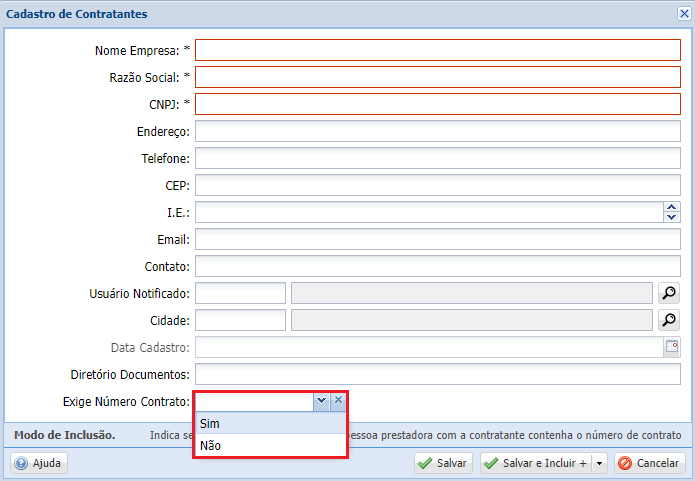The width and height of the screenshot is (695, 481).
Task: Click the Cadastro de Contratantes title text
Action: (x=76, y=14)
